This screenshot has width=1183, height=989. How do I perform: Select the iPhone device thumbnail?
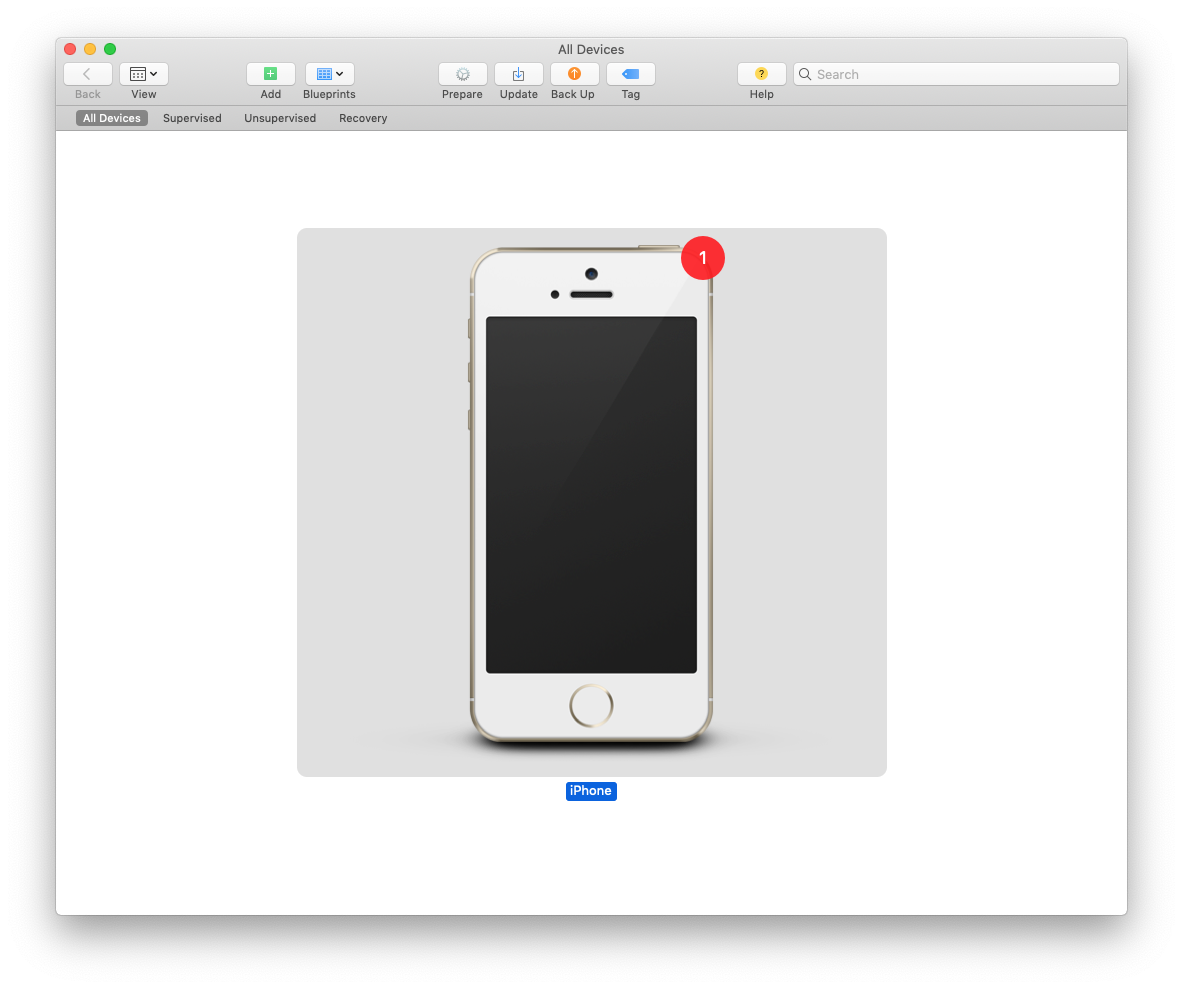click(x=591, y=500)
